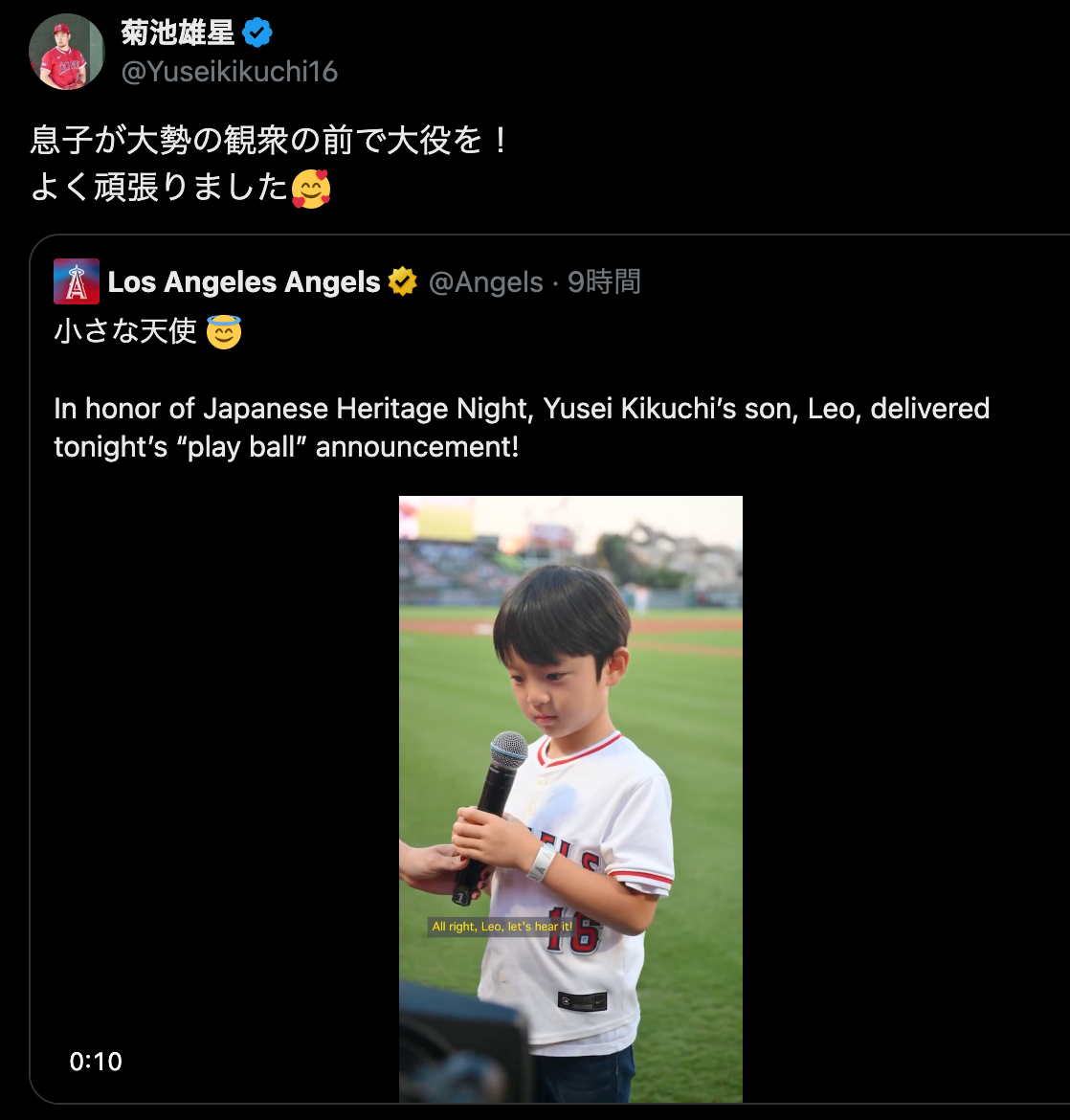
Task: Open 菊池雄星's profile avatar picture
Action: 66,52
